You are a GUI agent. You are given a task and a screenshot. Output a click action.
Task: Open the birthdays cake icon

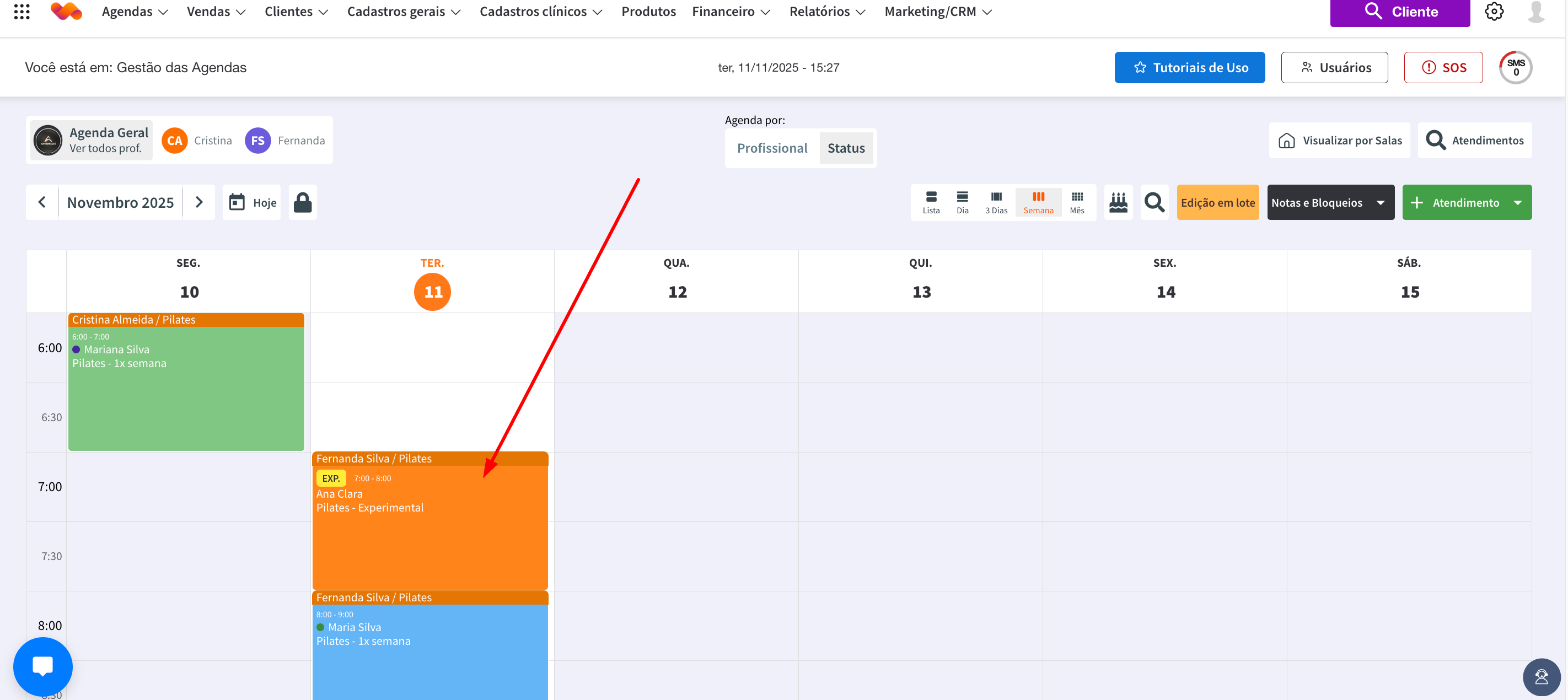tap(1118, 202)
